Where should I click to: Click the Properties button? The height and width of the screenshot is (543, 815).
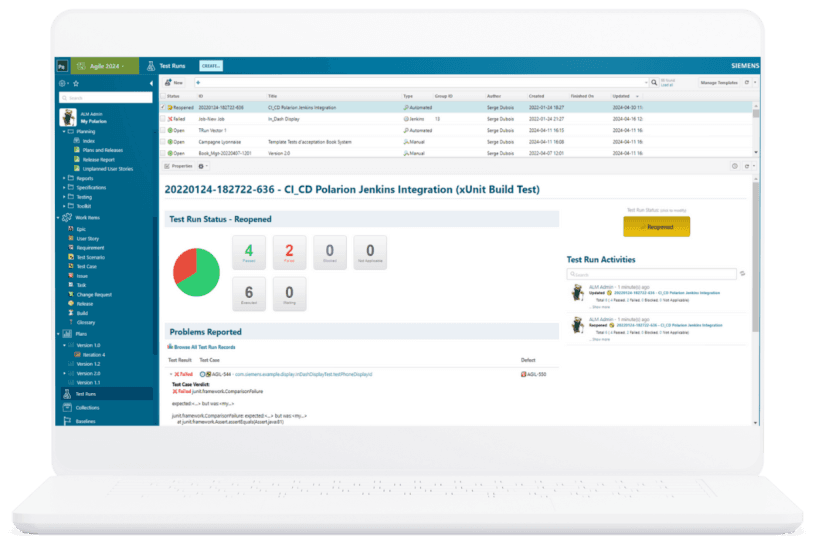tap(178, 166)
